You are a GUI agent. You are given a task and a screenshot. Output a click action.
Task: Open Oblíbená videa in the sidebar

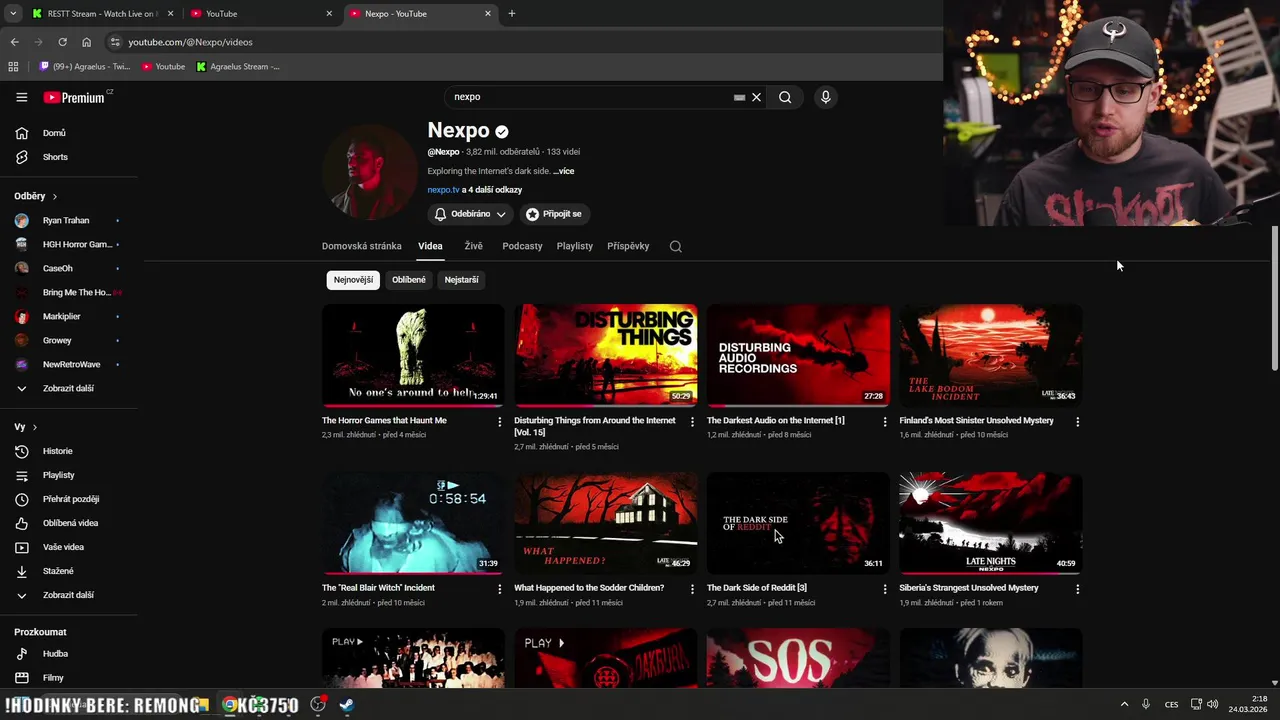tap(68, 523)
